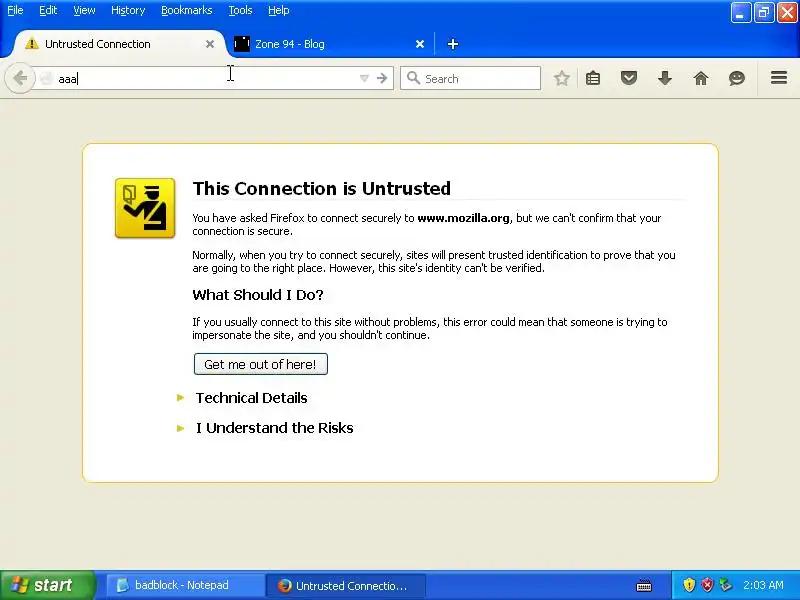Screen dimensions: 800x600
Task: Show bookmarks list icon
Action: click(x=593, y=78)
